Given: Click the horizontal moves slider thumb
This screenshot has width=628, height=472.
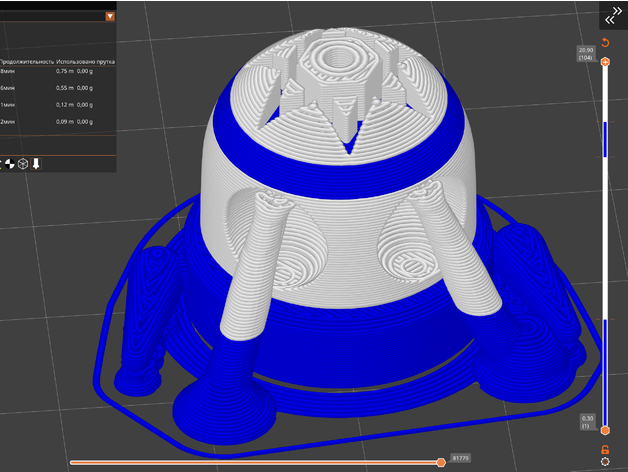Looking at the screenshot, I should coord(441,462).
